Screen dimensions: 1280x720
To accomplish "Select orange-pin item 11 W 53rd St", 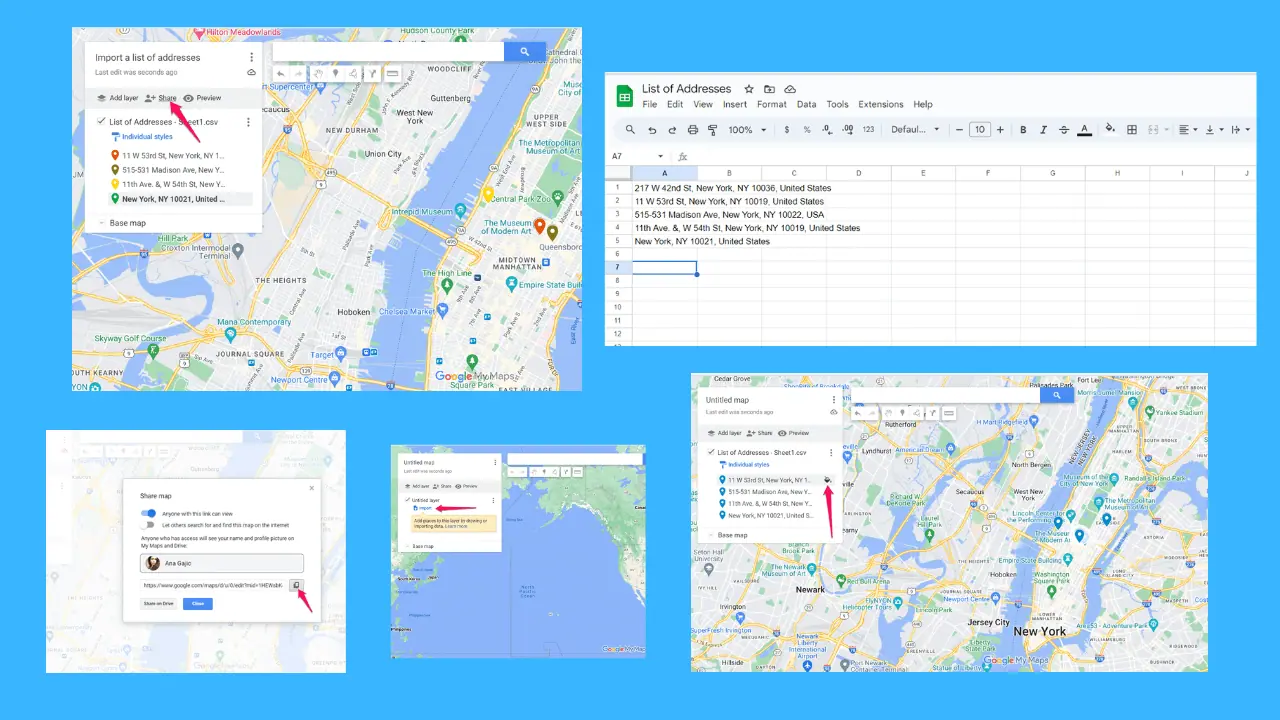I will (168, 156).
